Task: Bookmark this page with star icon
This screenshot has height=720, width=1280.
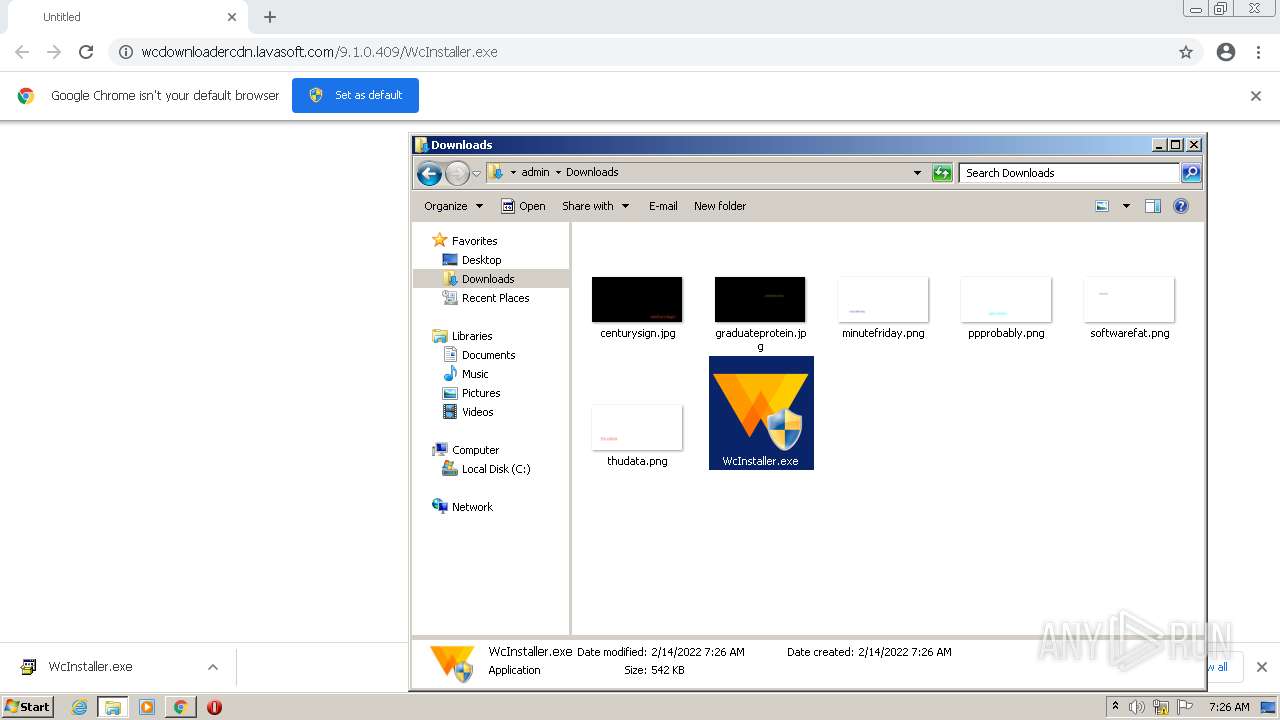Action: click(x=1186, y=52)
